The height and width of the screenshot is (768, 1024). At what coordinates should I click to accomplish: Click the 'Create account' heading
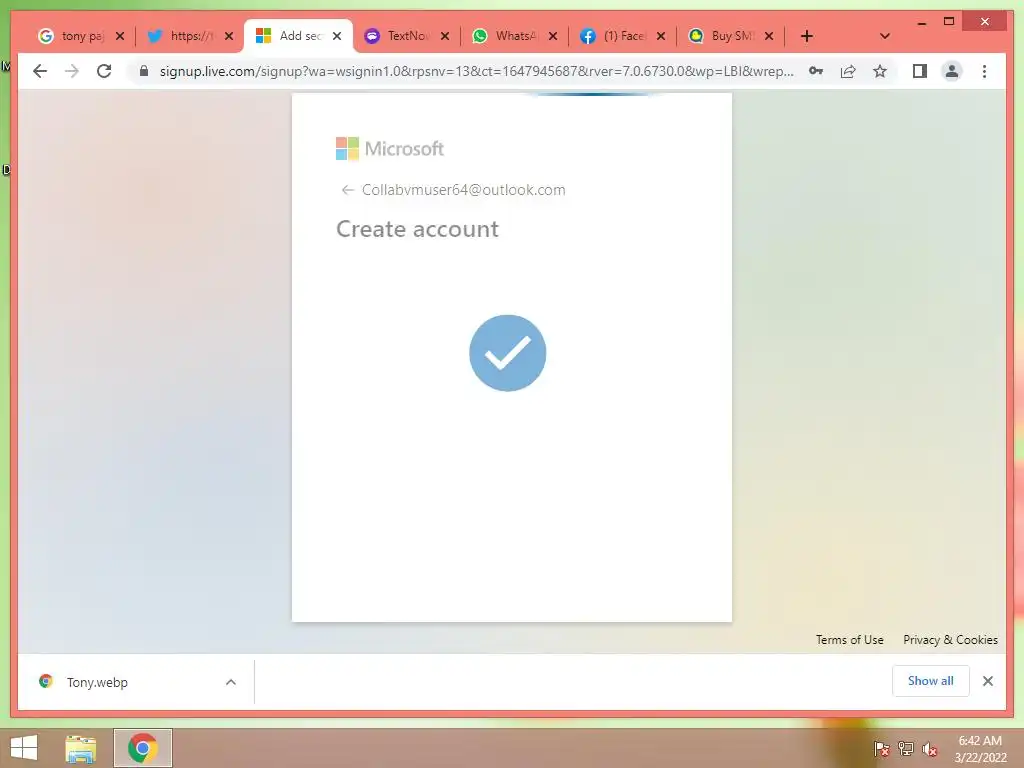click(x=417, y=229)
